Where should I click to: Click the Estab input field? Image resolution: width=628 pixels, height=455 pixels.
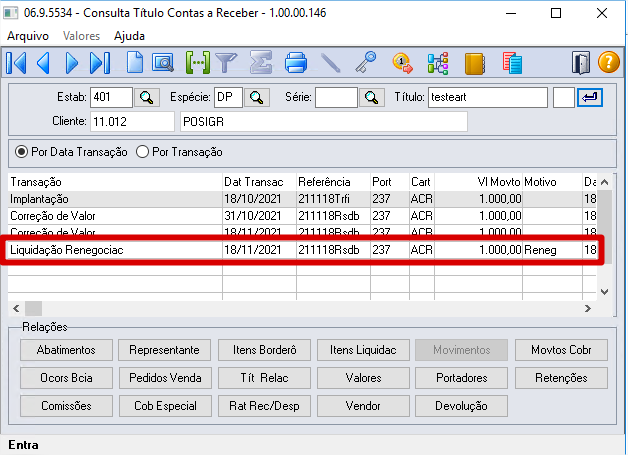tap(111, 97)
